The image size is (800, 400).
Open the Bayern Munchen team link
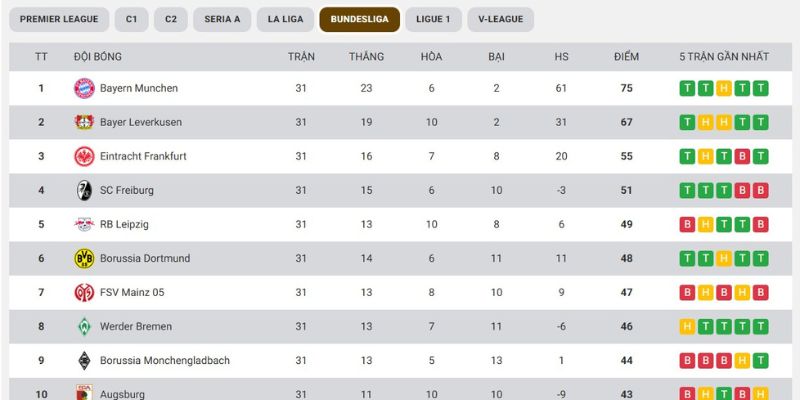[138, 88]
